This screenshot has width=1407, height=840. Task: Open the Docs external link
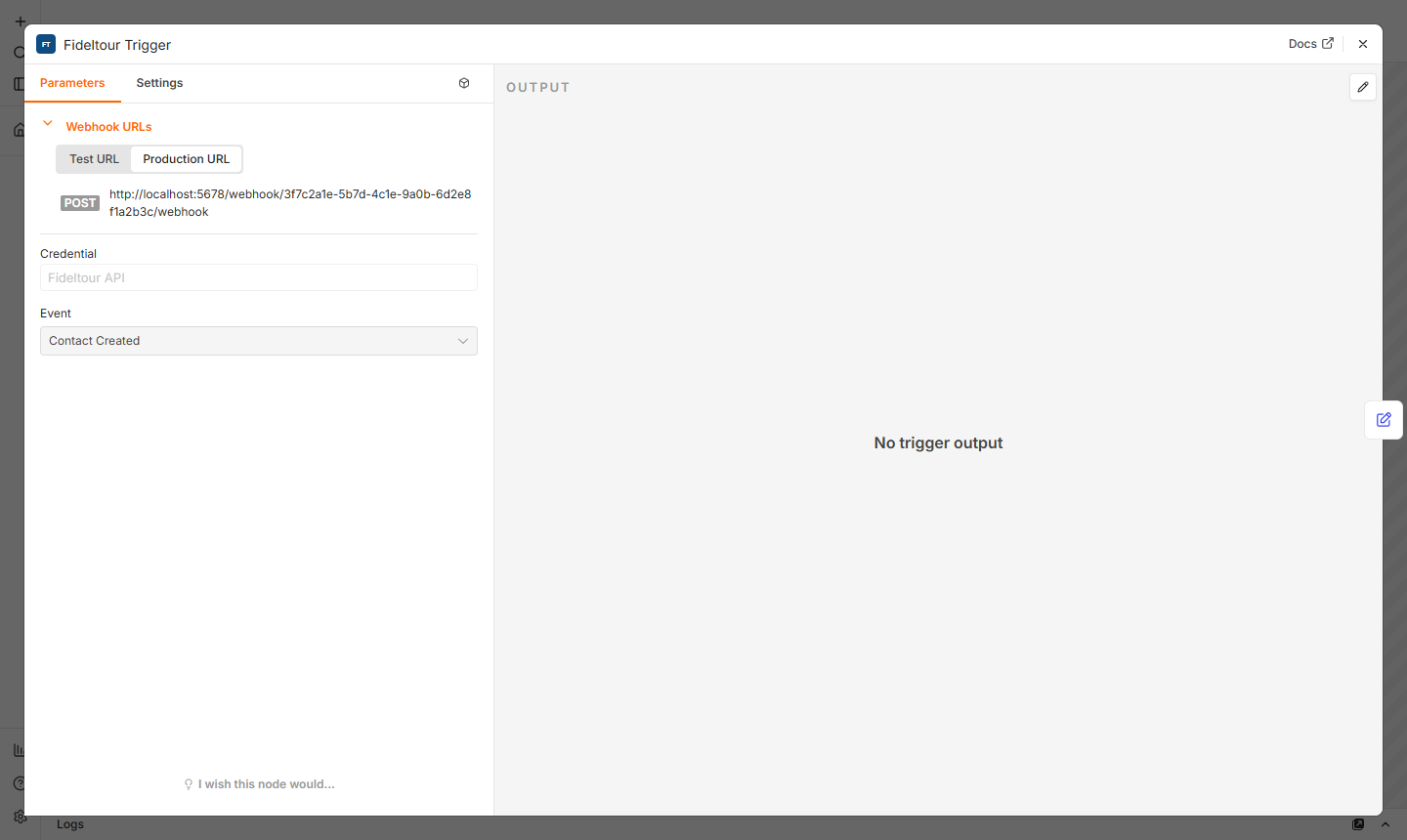click(1310, 44)
